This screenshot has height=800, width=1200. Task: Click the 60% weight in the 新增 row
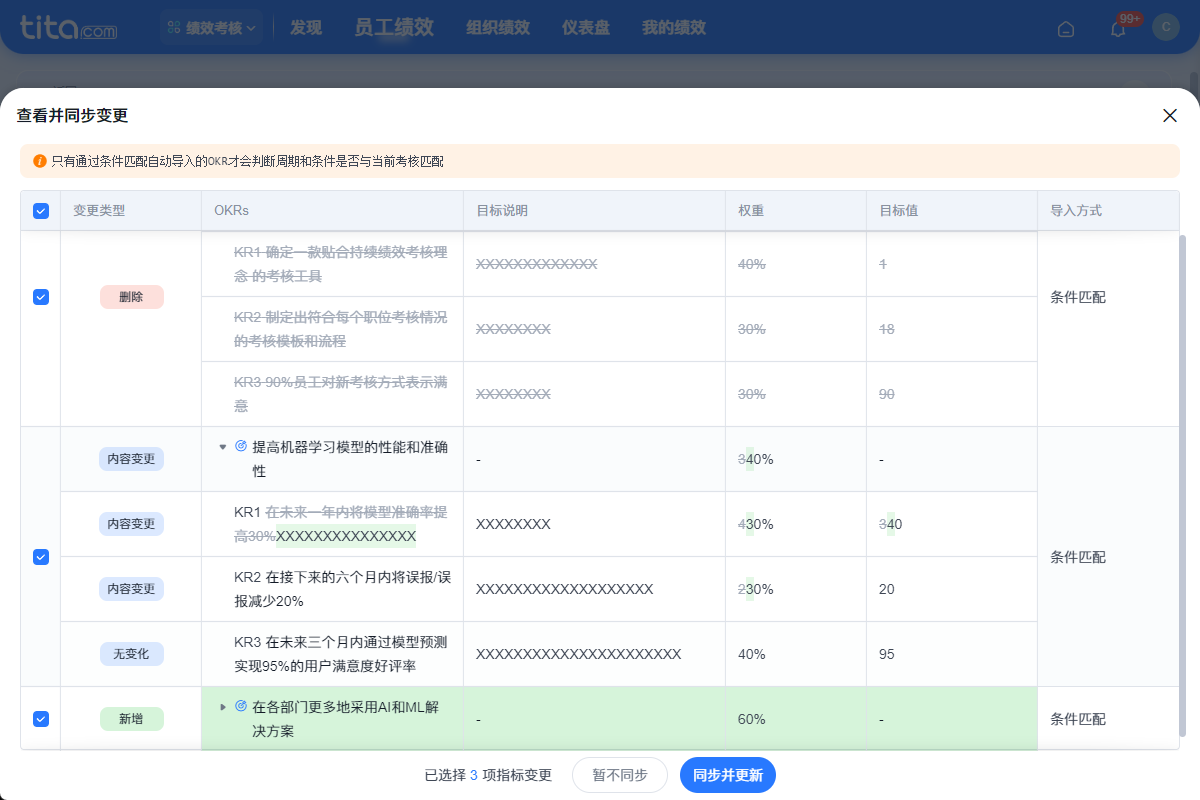752,719
